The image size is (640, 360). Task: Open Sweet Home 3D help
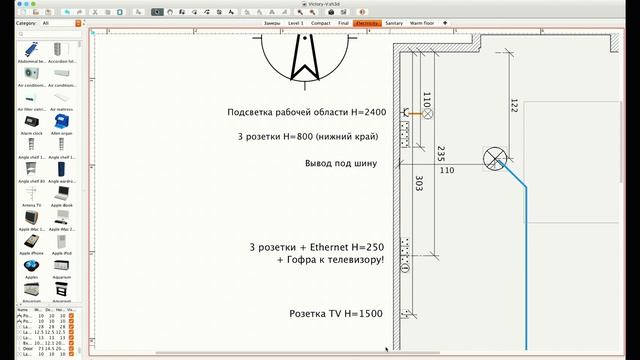(362, 12)
